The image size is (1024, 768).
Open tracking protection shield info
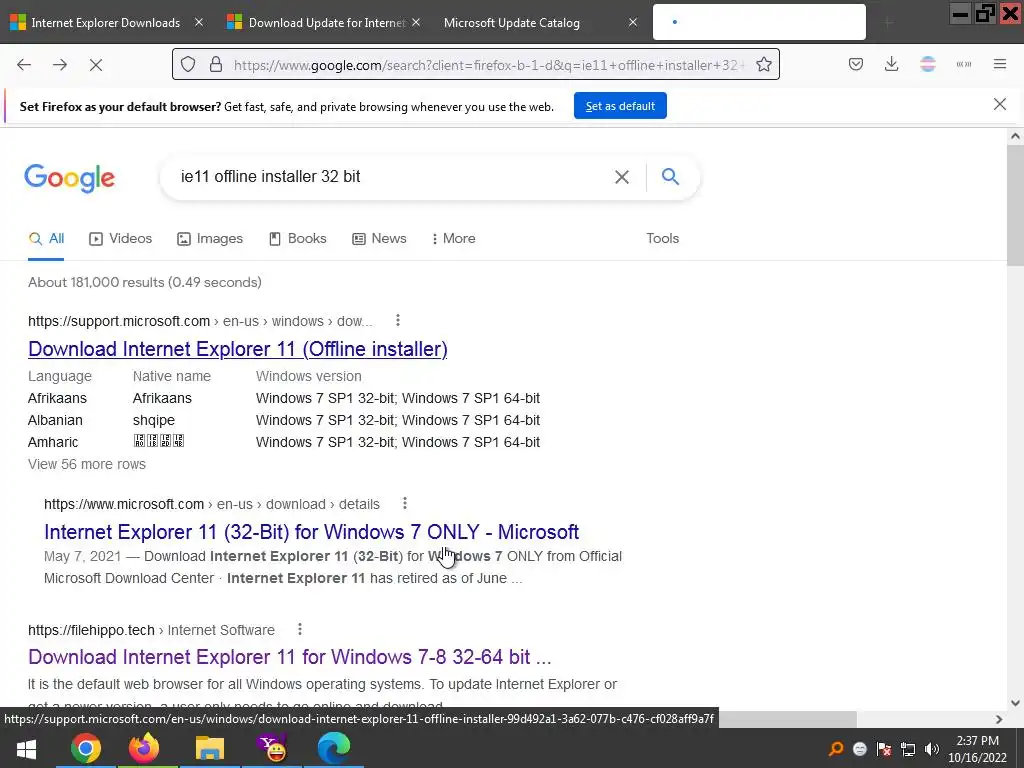188,65
